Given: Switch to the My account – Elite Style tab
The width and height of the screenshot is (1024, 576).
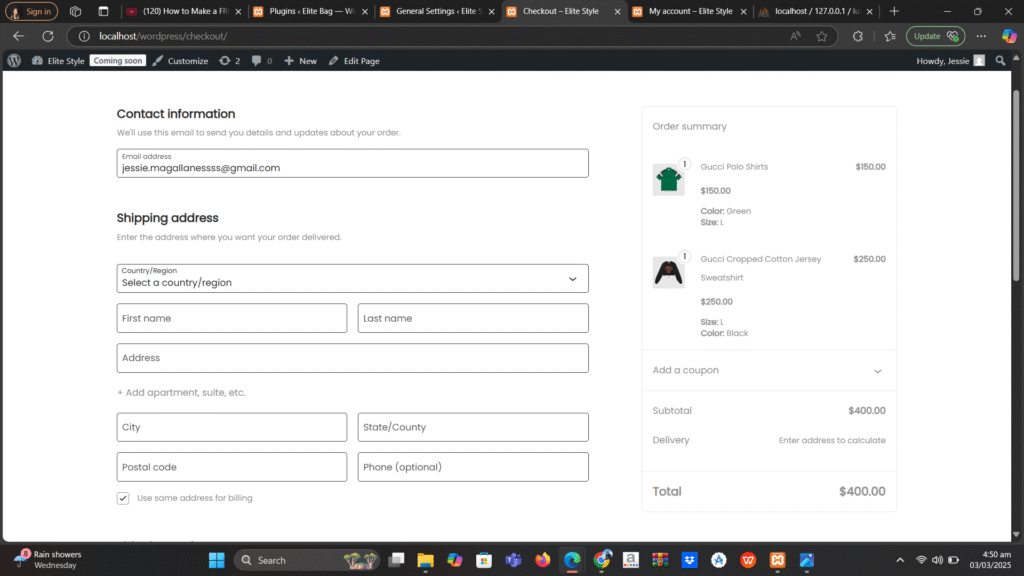Looking at the screenshot, I should coord(690,11).
